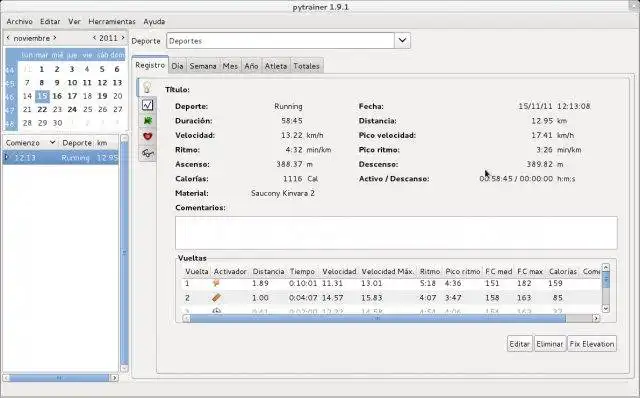Click laps table scroll-right arrow

click(x=596, y=318)
